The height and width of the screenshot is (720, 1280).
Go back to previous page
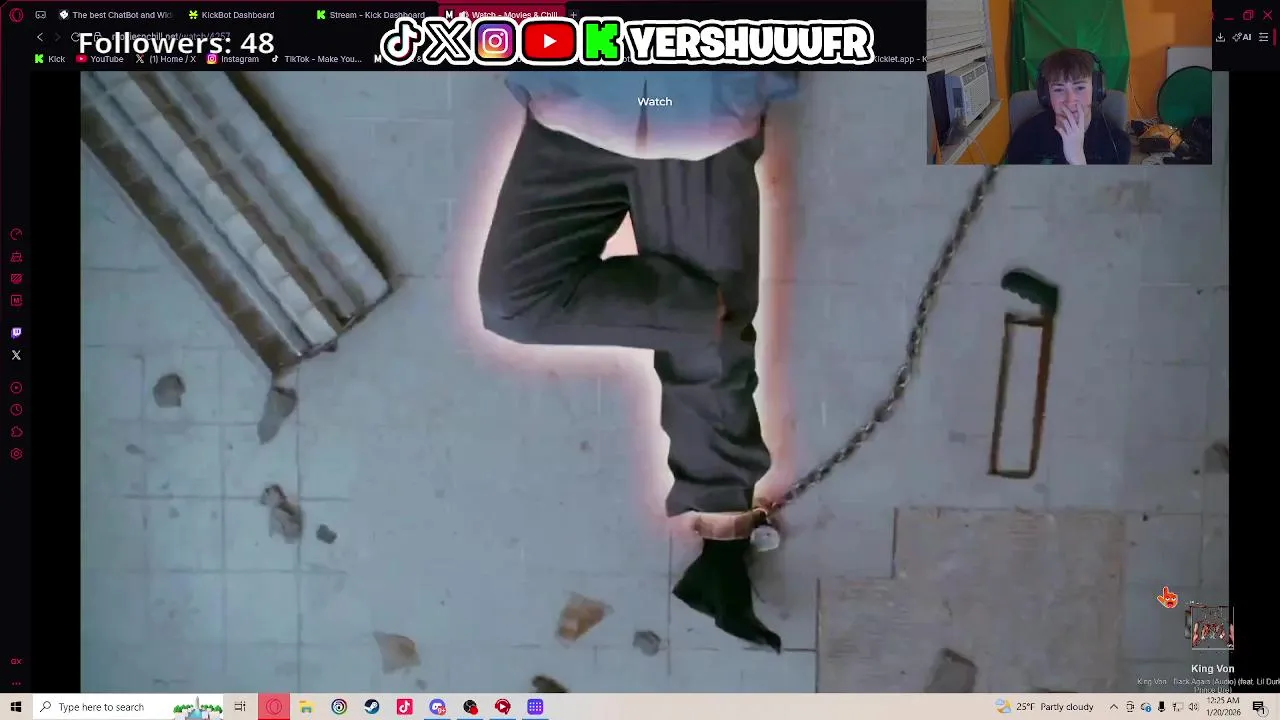click(x=40, y=37)
